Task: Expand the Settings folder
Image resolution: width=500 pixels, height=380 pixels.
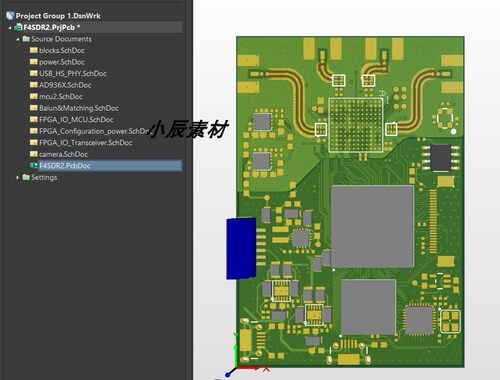Action: pyautogui.click(x=18, y=177)
